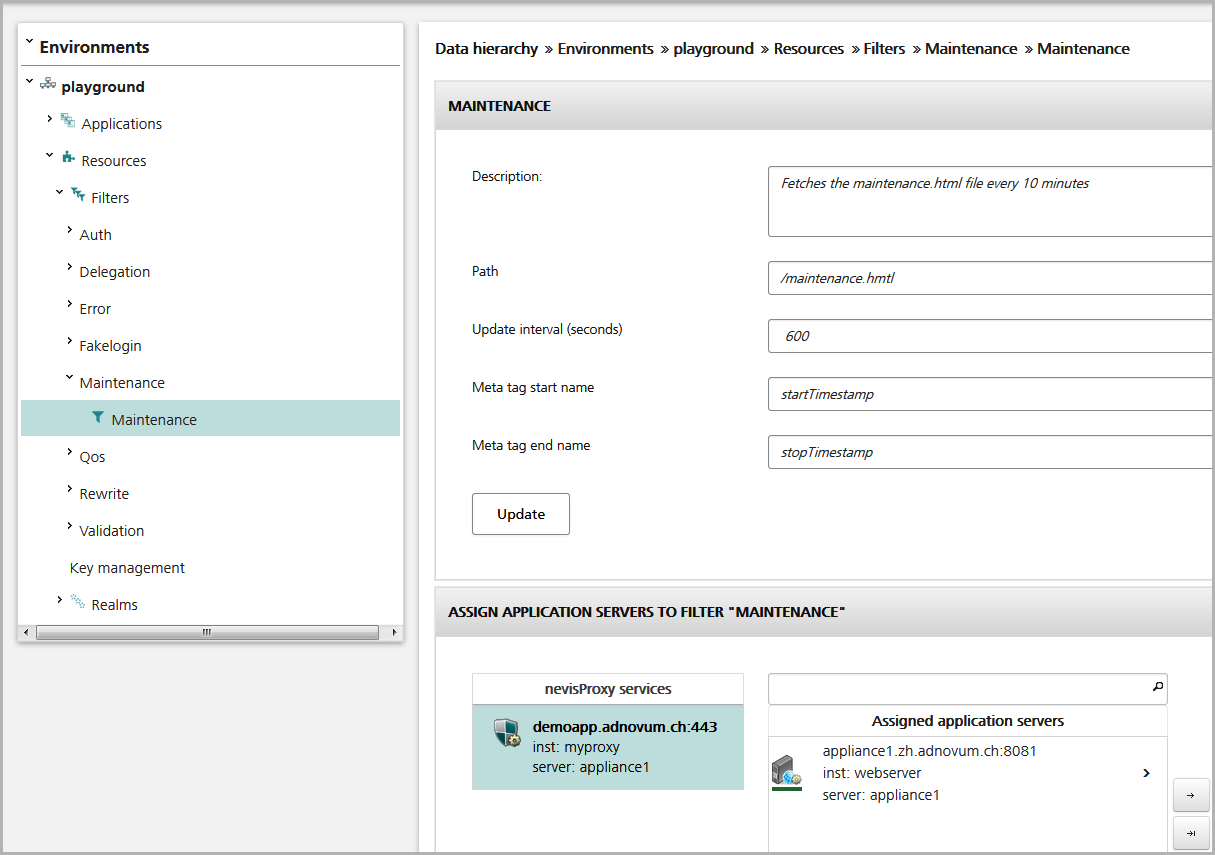Go to Environments breadcrumb

(x=606, y=48)
